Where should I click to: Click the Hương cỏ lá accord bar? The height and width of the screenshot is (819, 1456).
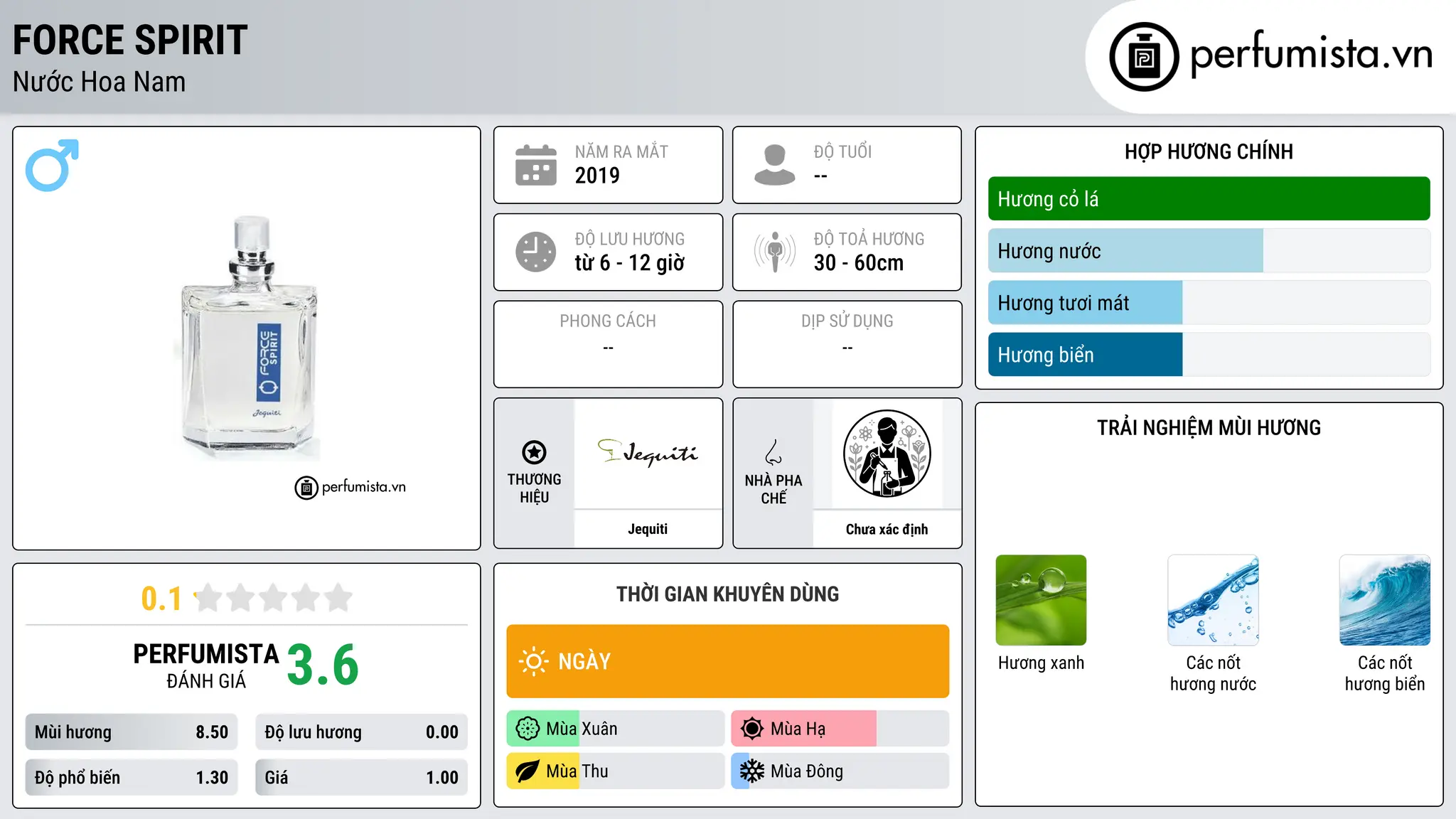click(1209, 198)
